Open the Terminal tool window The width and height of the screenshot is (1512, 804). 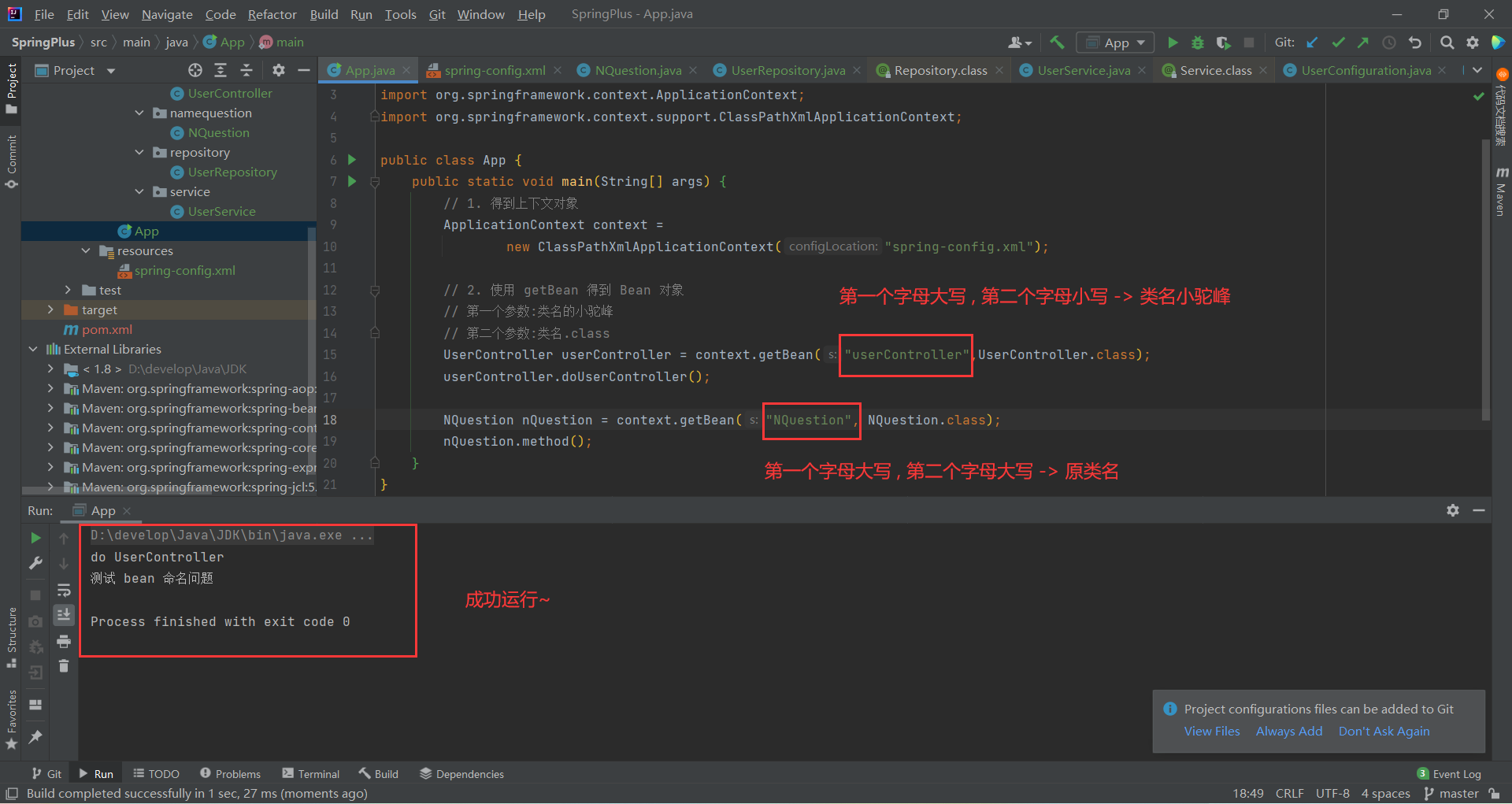pyautogui.click(x=311, y=774)
